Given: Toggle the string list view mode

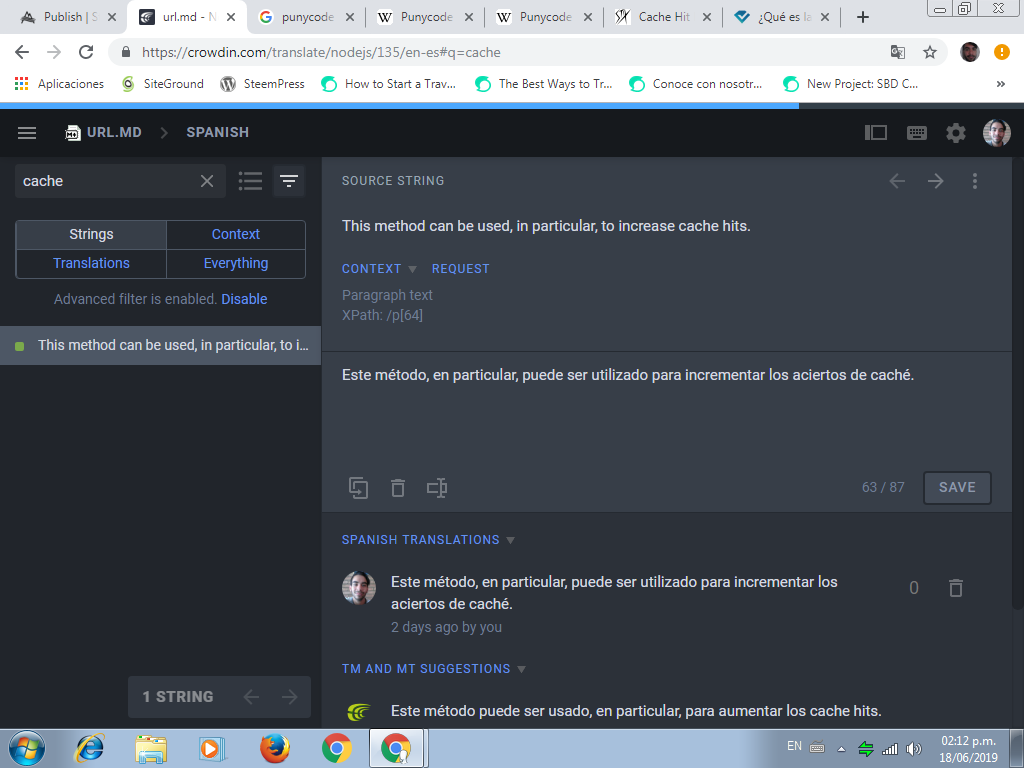Looking at the screenshot, I should tap(250, 181).
